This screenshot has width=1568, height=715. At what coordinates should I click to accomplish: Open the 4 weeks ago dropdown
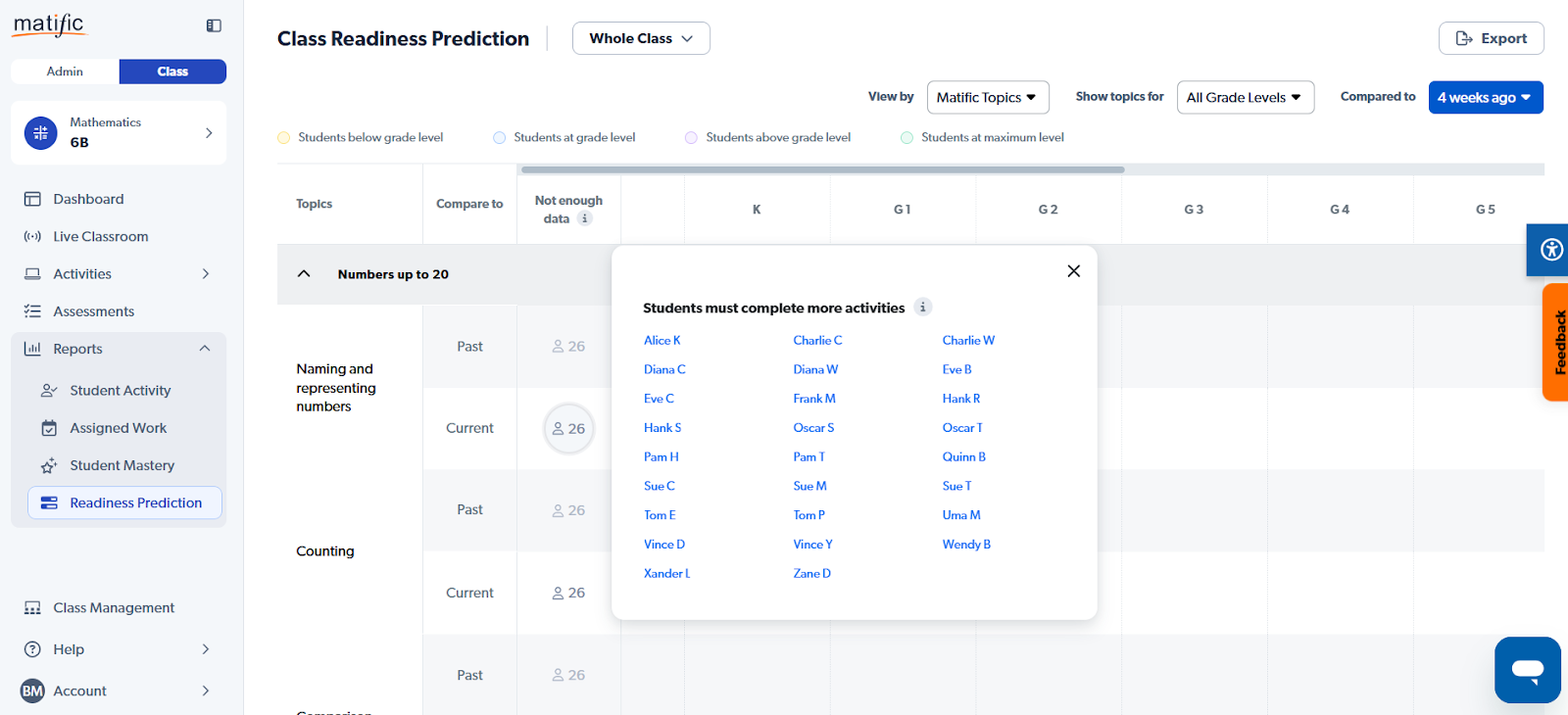click(x=1485, y=97)
